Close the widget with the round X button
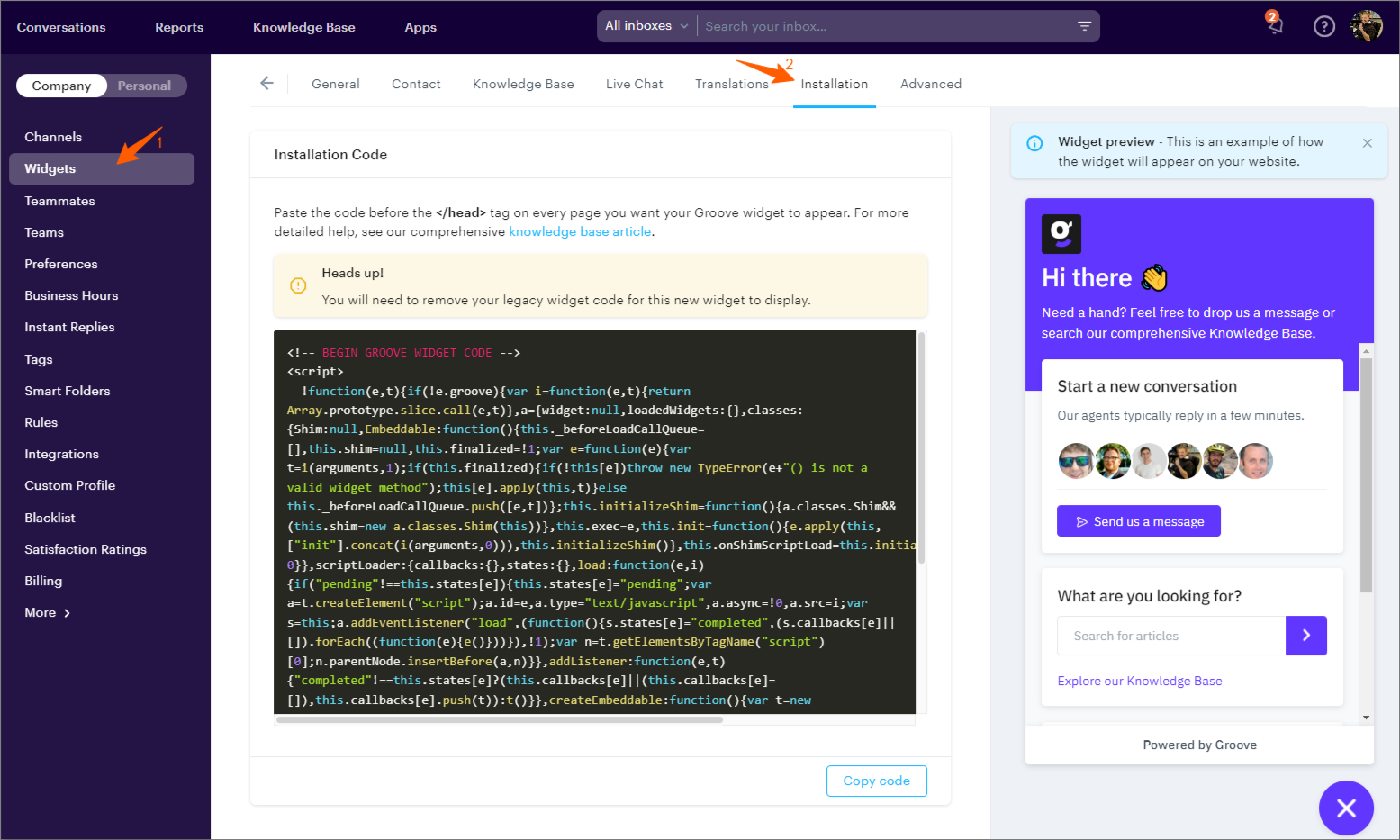 pyautogui.click(x=1346, y=808)
